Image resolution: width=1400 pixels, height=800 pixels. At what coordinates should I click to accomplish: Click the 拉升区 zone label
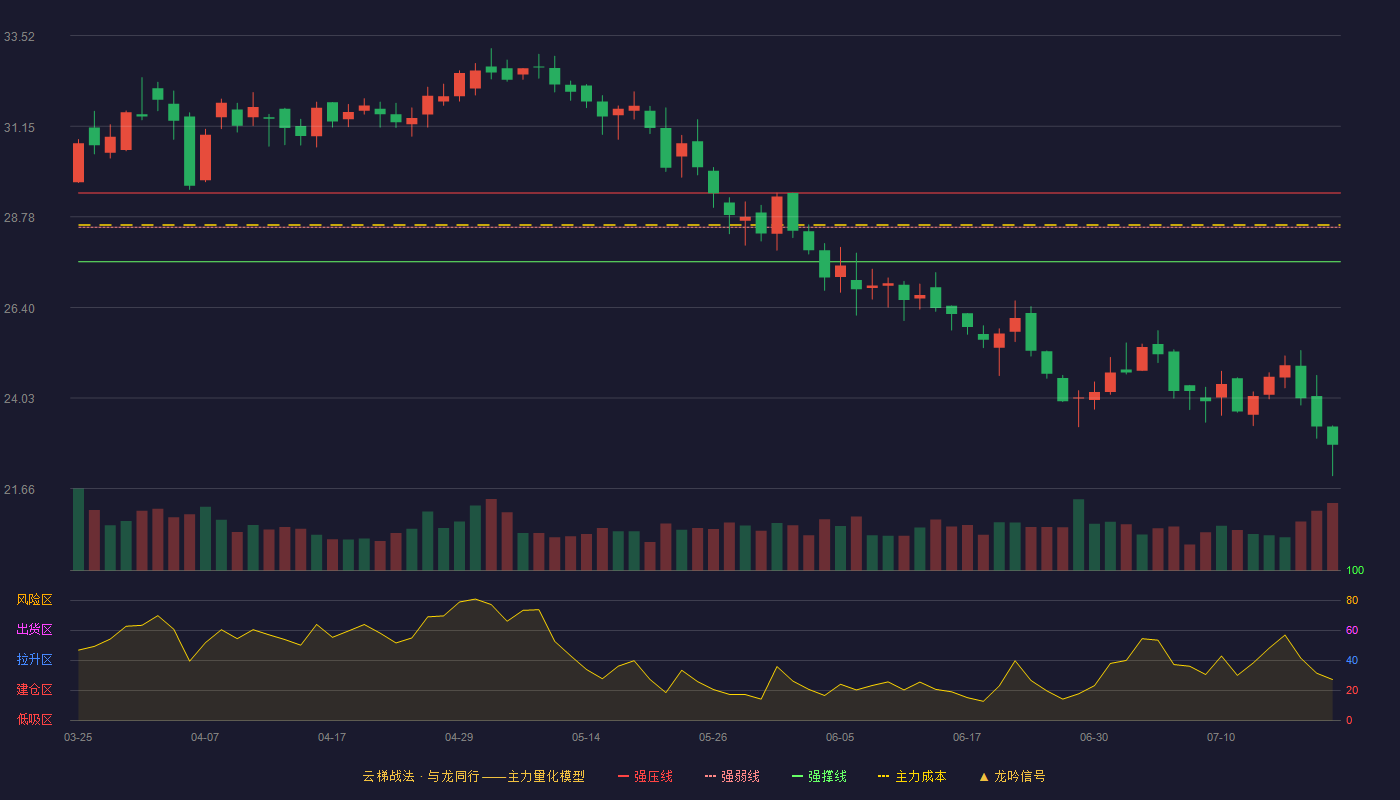(34, 660)
